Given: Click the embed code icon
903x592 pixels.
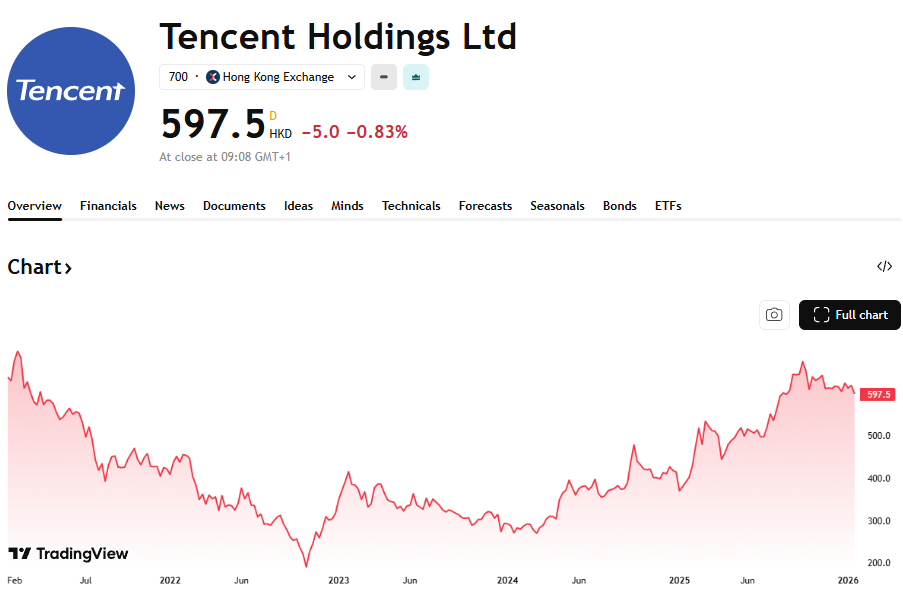Looking at the screenshot, I should click(884, 266).
